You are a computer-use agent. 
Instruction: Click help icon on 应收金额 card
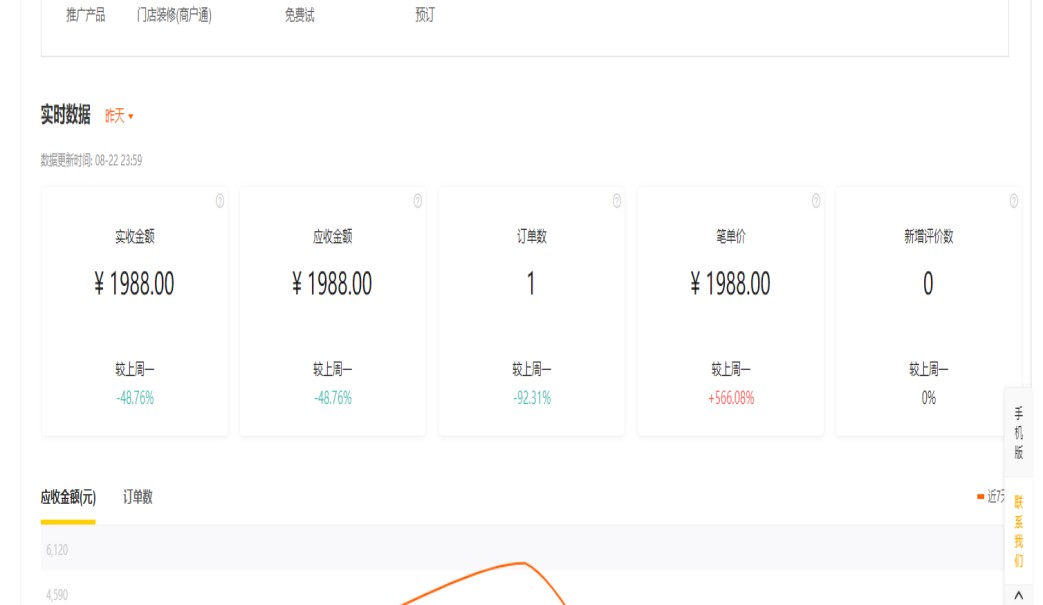(418, 201)
